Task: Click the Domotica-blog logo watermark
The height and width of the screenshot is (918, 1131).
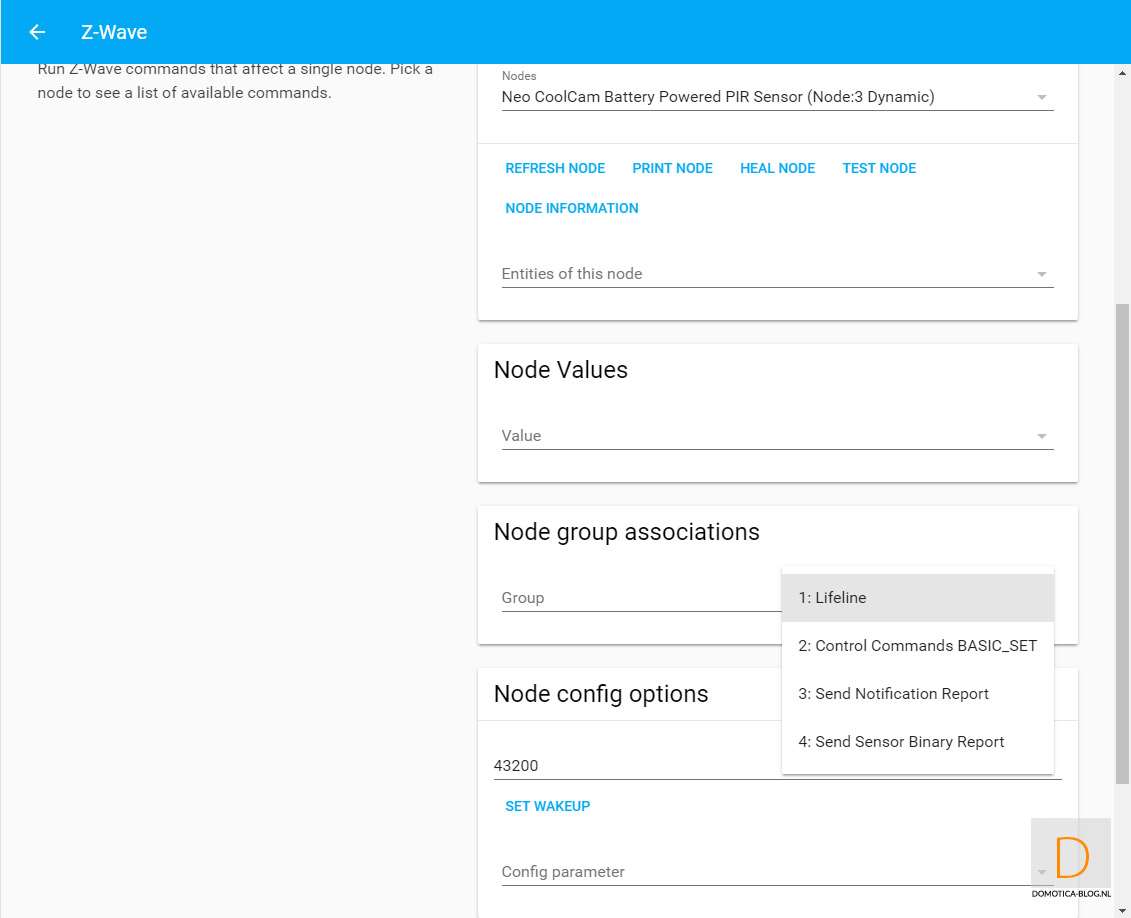Action: 1071,857
